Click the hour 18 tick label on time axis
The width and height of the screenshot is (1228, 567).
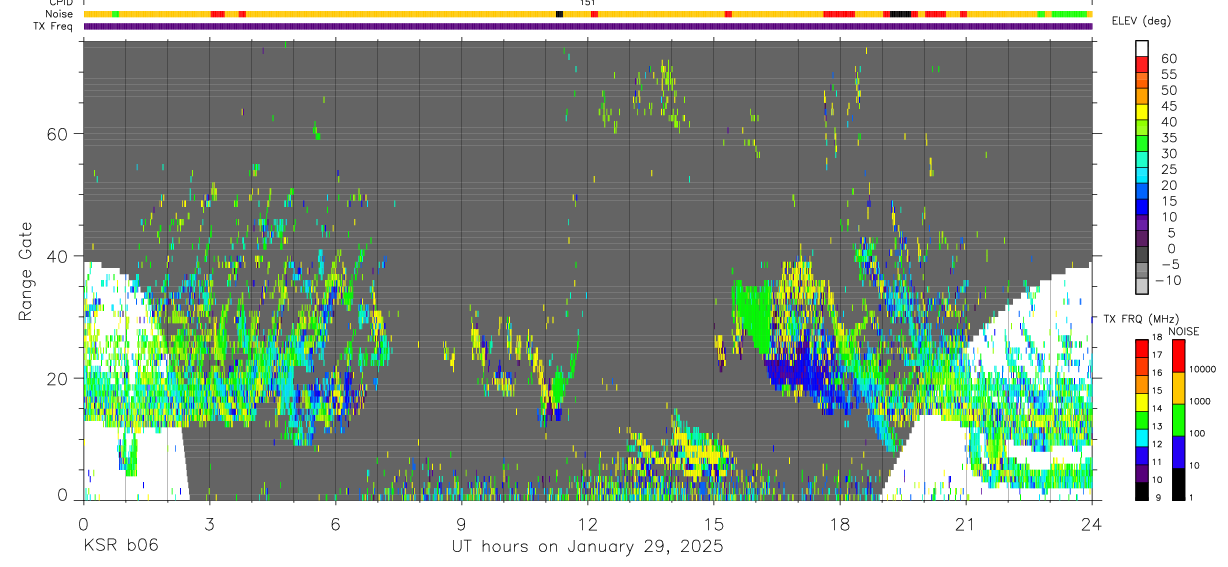(839, 523)
